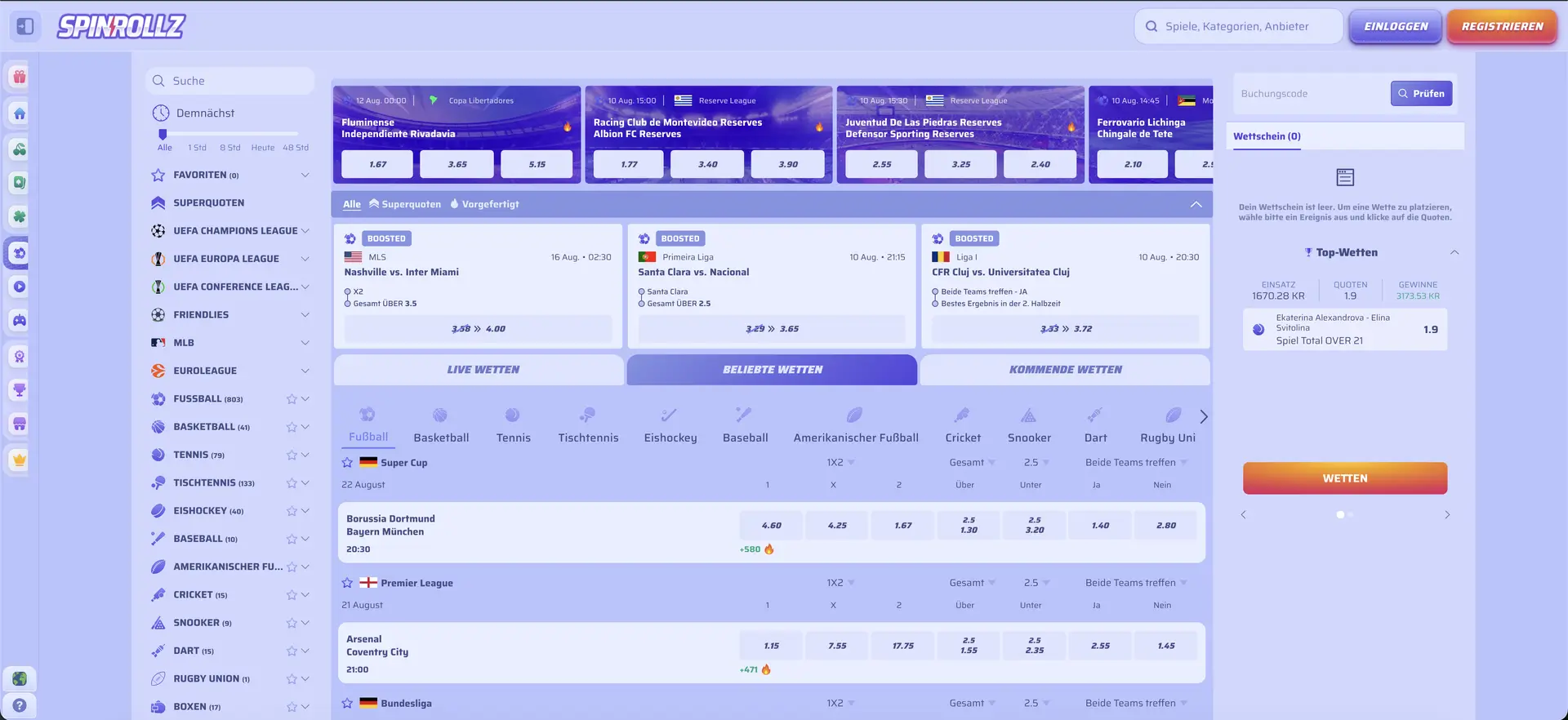Image resolution: width=1568 pixels, height=720 pixels.
Task: Expand the Friendlies chevron
Action: click(305, 314)
